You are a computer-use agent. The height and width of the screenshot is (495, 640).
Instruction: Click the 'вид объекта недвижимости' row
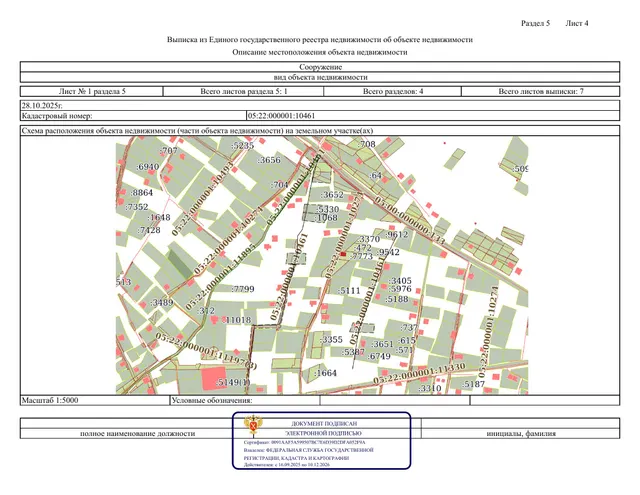point(320,77)
